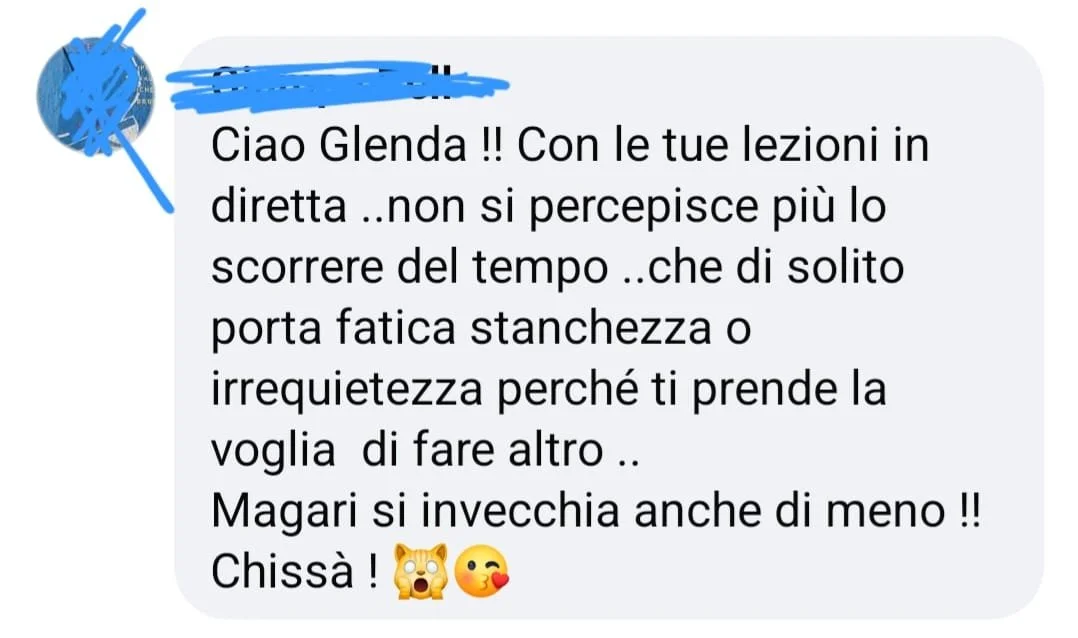Viewport: 1078px width, 638px height.
Task: Click the word "stanchezza"
Action: click(591, 327)
